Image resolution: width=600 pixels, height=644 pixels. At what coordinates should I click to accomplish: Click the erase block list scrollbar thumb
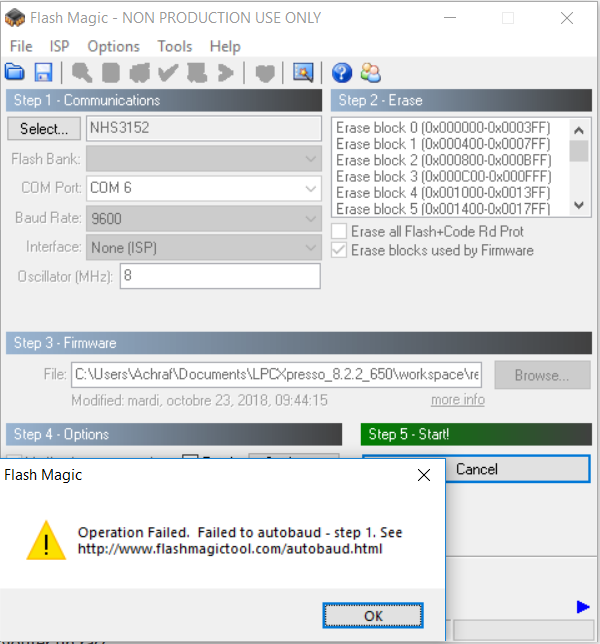[x=579, y=151]
